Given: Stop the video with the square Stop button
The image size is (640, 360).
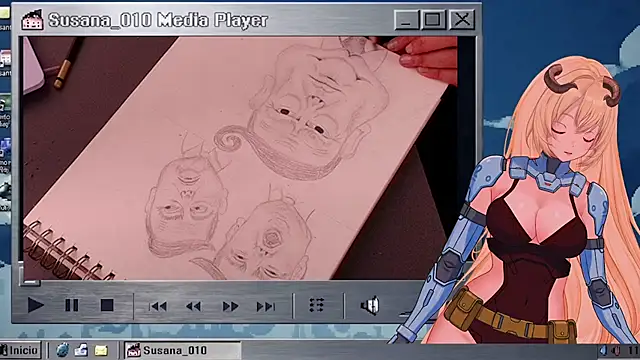Looking at the screenshot, I should (x=107, y=305).
